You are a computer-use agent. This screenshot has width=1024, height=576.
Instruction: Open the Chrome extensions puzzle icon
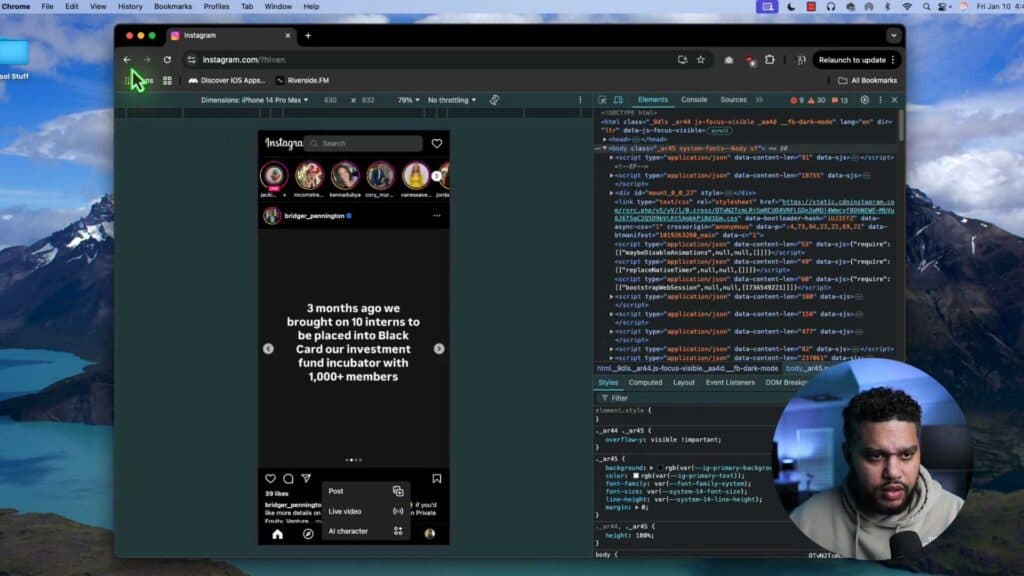[770, 59]
